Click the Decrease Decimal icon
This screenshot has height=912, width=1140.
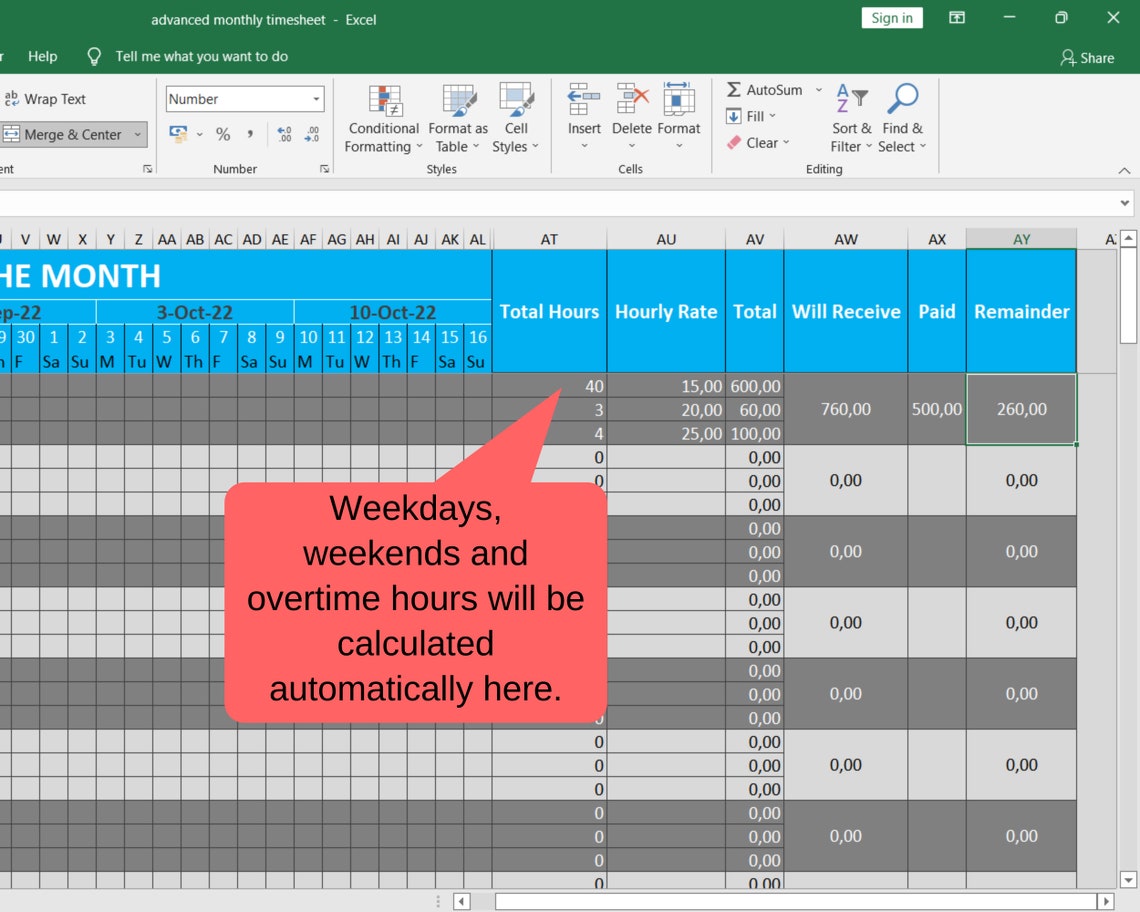[x=311, y=132]
